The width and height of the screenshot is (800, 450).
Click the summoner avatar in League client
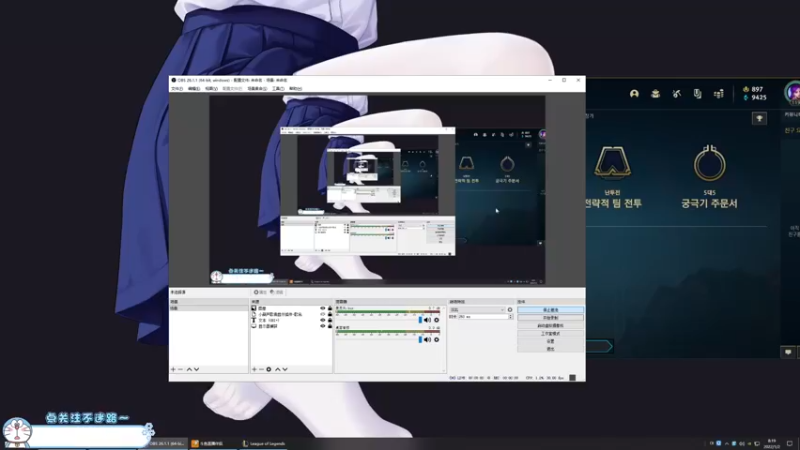tap(792, 92)
